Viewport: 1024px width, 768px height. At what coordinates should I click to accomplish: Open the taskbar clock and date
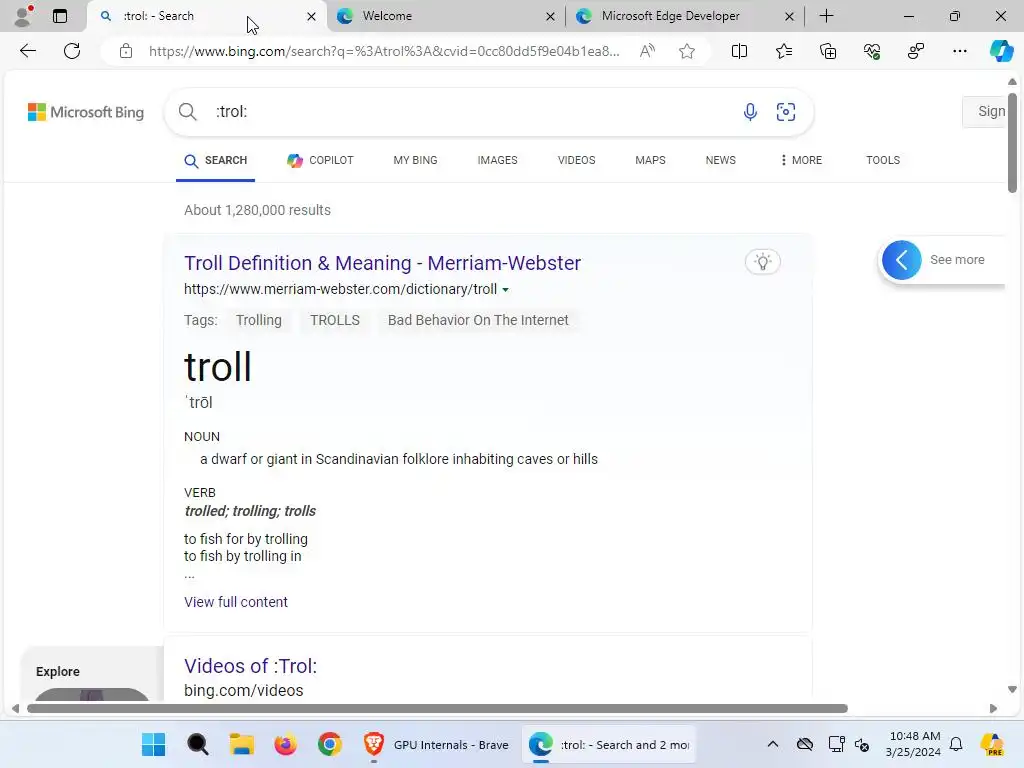pos(913,744)
